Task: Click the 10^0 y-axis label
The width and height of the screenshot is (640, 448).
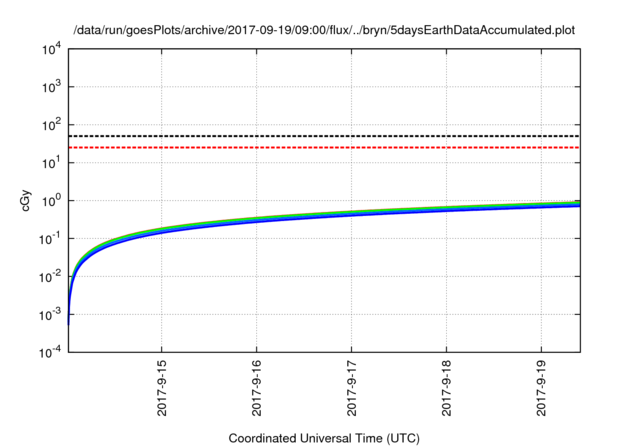Action: [x=51, y=201]
